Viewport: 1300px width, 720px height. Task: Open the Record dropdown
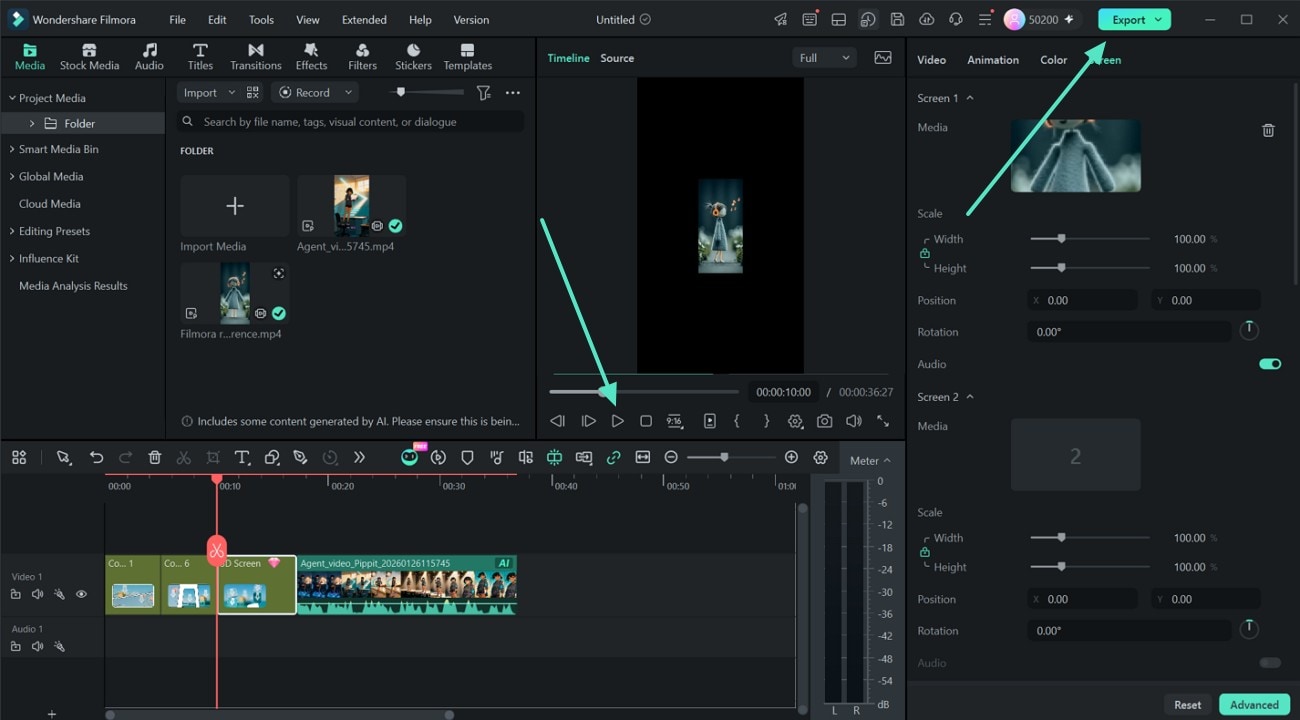coord(316,92)
